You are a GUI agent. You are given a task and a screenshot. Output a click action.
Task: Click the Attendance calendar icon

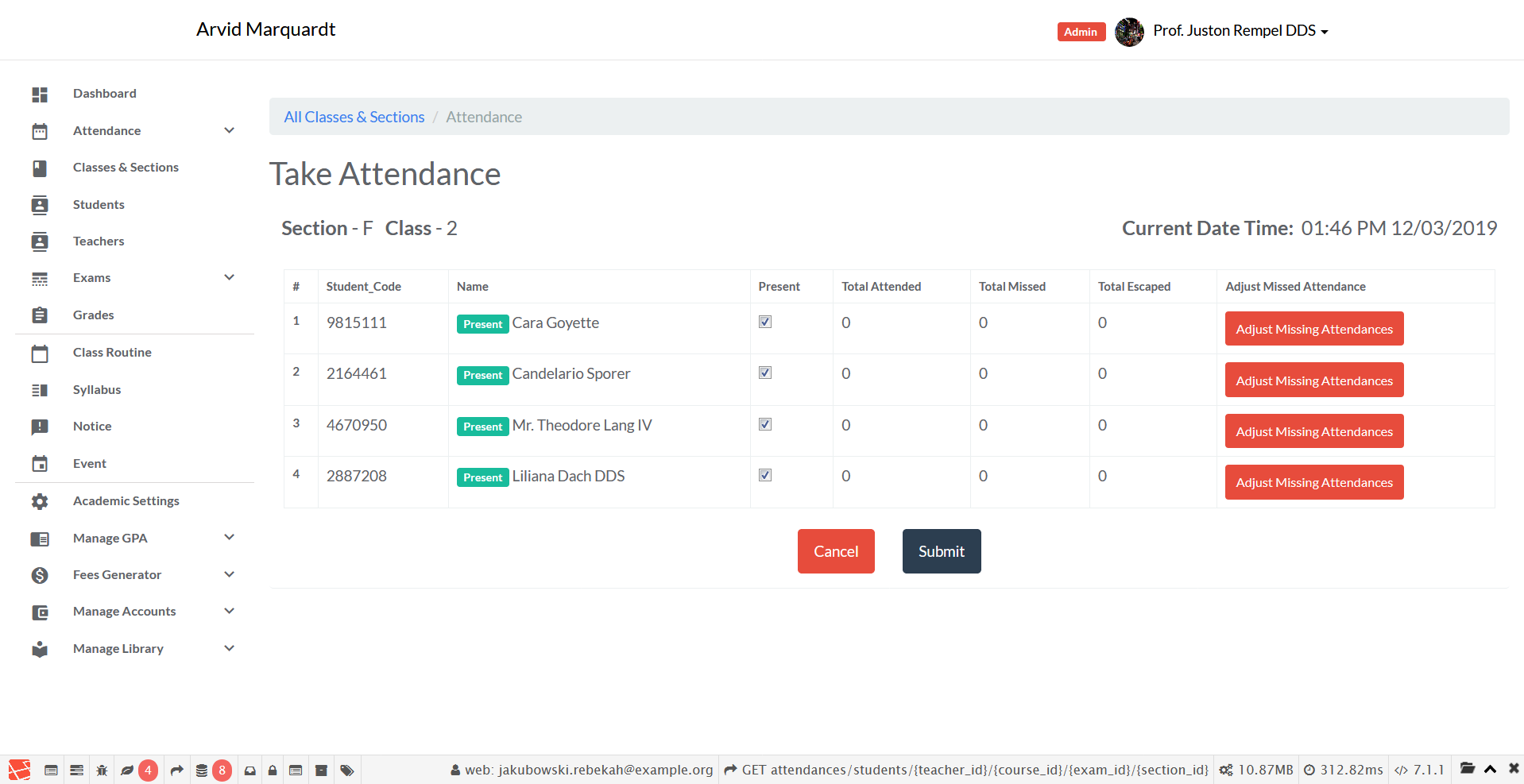(x=40, y=131)
